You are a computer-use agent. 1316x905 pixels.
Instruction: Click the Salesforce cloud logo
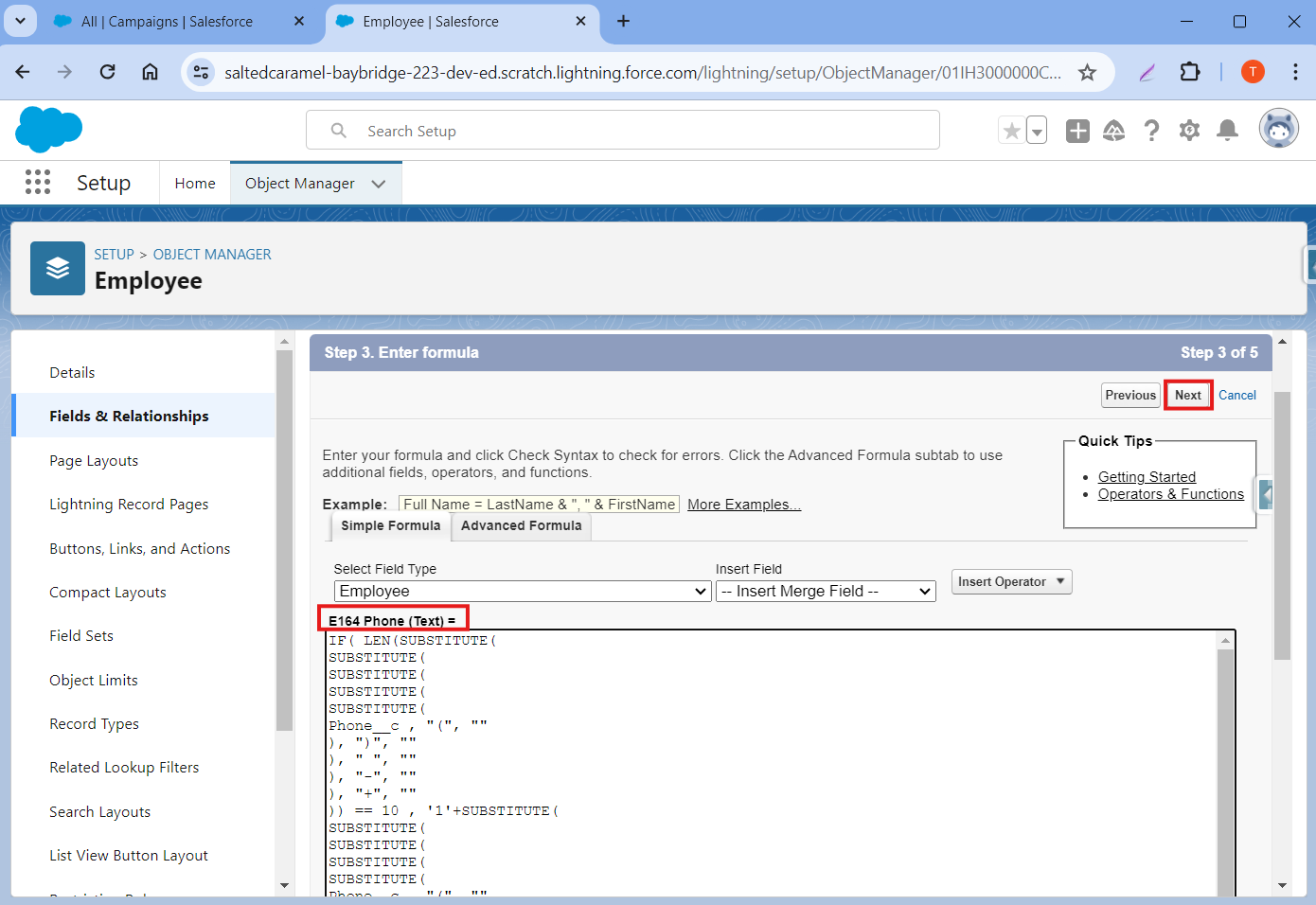click(49, 130)
